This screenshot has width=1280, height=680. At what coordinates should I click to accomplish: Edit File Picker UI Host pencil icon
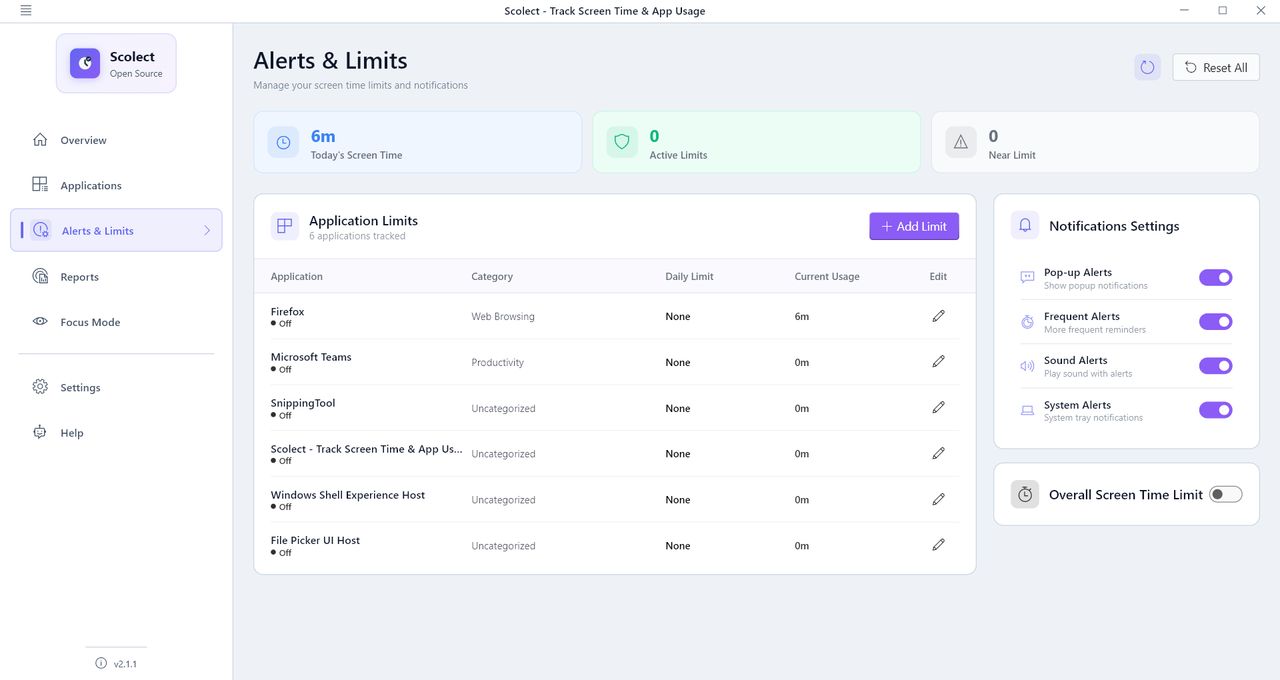click(x=938, y=545)
